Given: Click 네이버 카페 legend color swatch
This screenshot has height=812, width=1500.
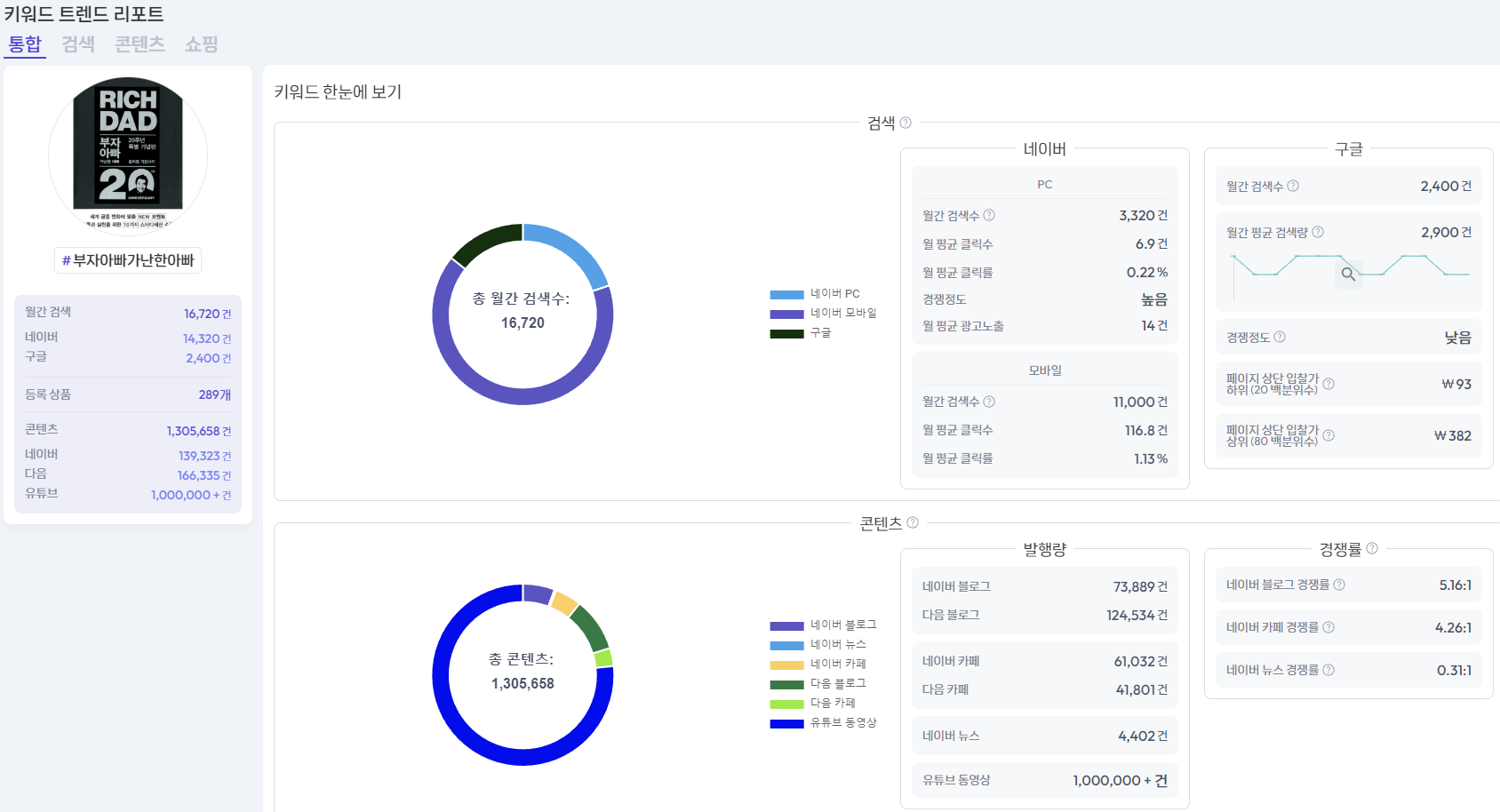Looking at the screenshot, I should point(786,665).
